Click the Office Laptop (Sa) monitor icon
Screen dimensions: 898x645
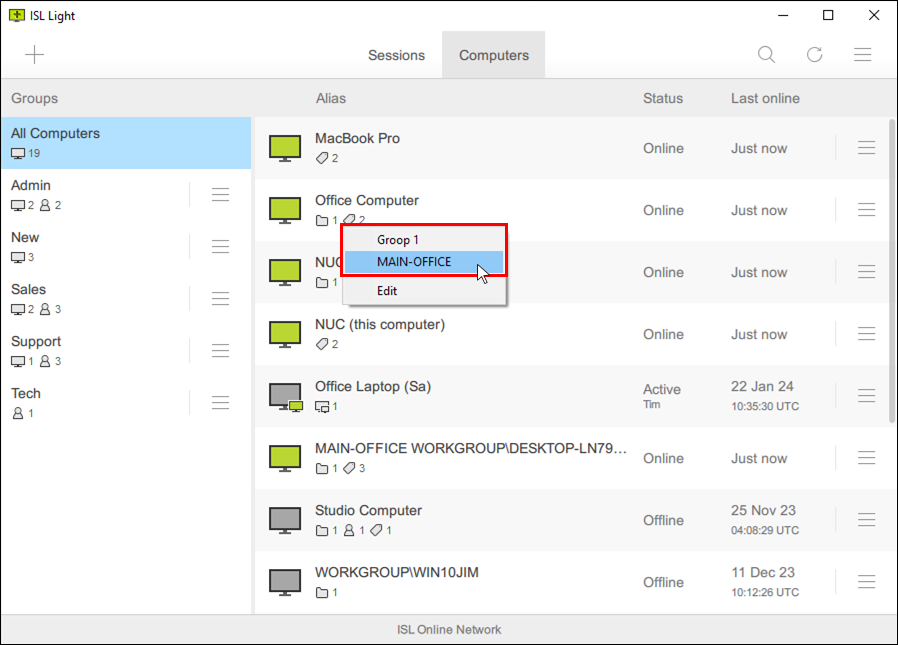(x=285, y=396)
